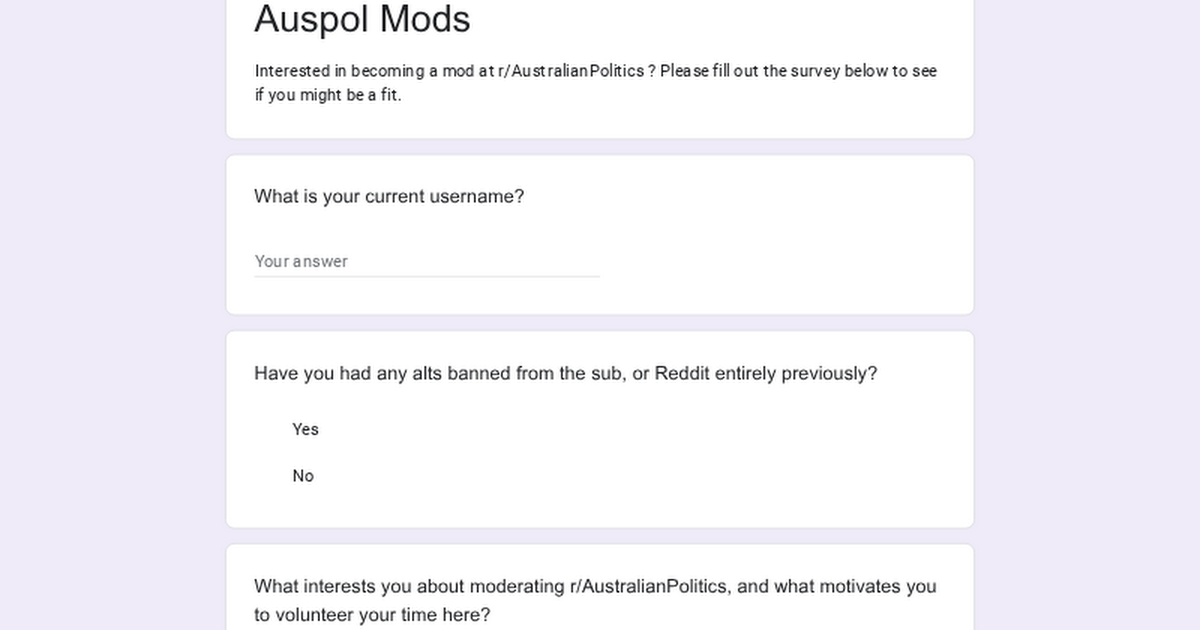Click the word 'Reddit' in the alts question
The height and width of the screenshot is (630, 1200).
pyautogui.click(x=682, y=374)
